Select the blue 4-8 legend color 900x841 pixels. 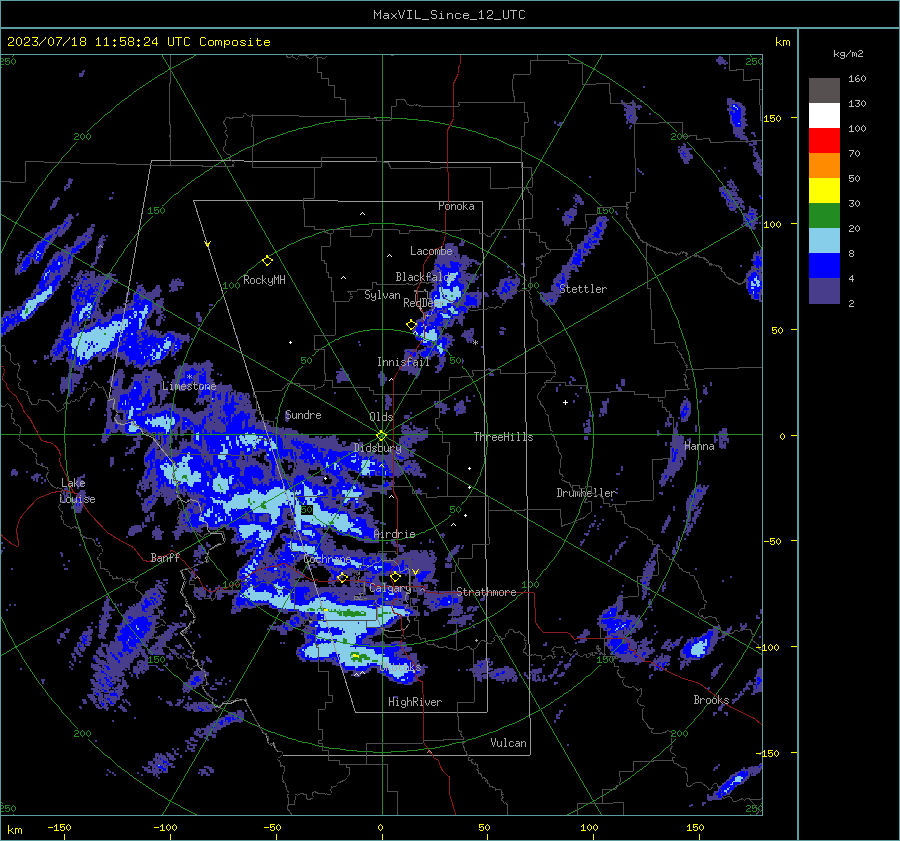pyautogui.click(x=824, y=266)
